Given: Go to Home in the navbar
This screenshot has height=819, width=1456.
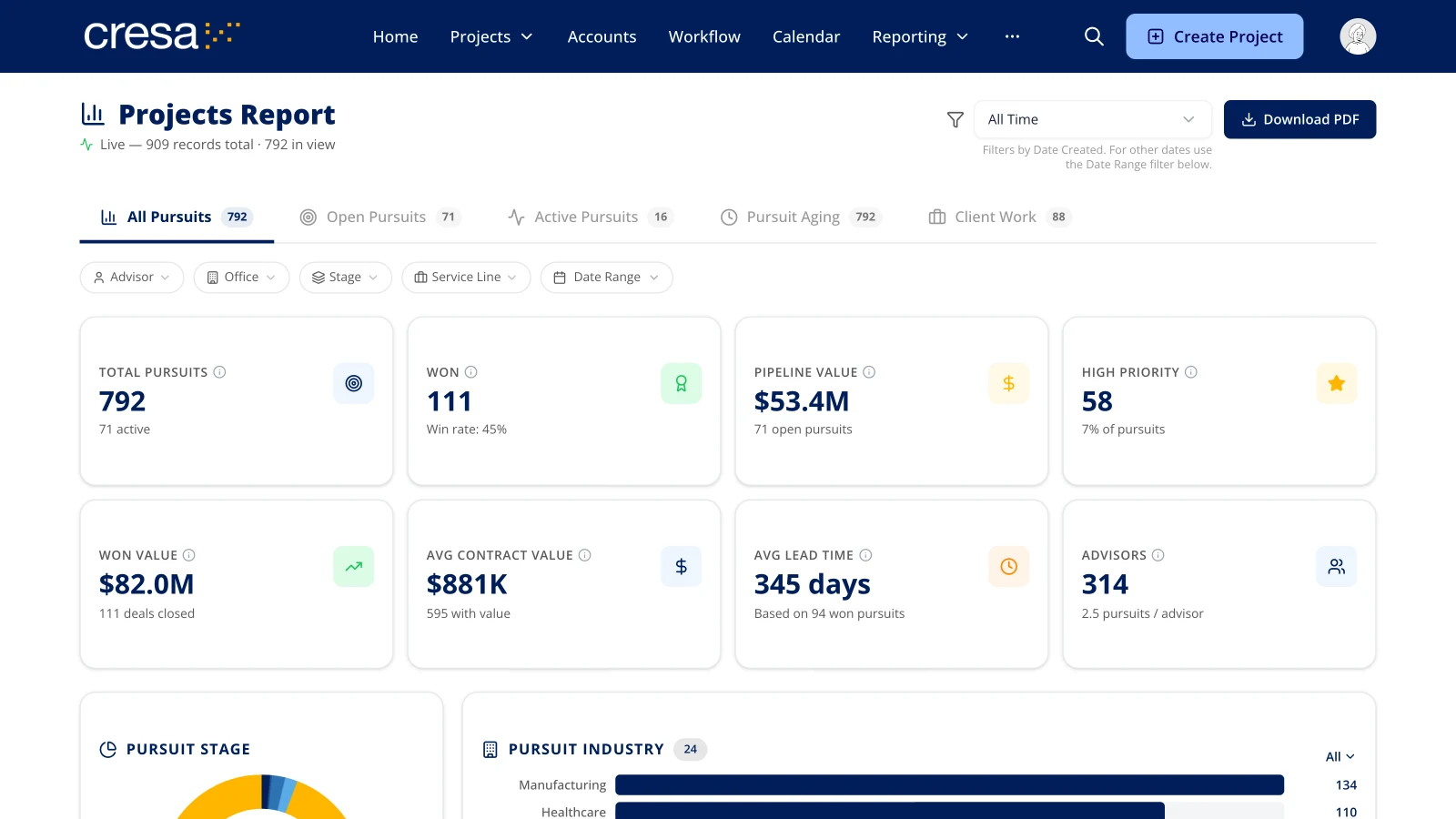Looking at the screenshot, I should click(396, 36).
